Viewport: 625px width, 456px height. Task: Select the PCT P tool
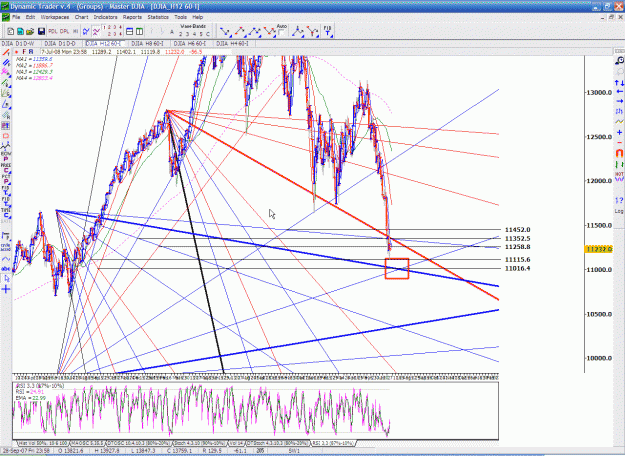6,179
